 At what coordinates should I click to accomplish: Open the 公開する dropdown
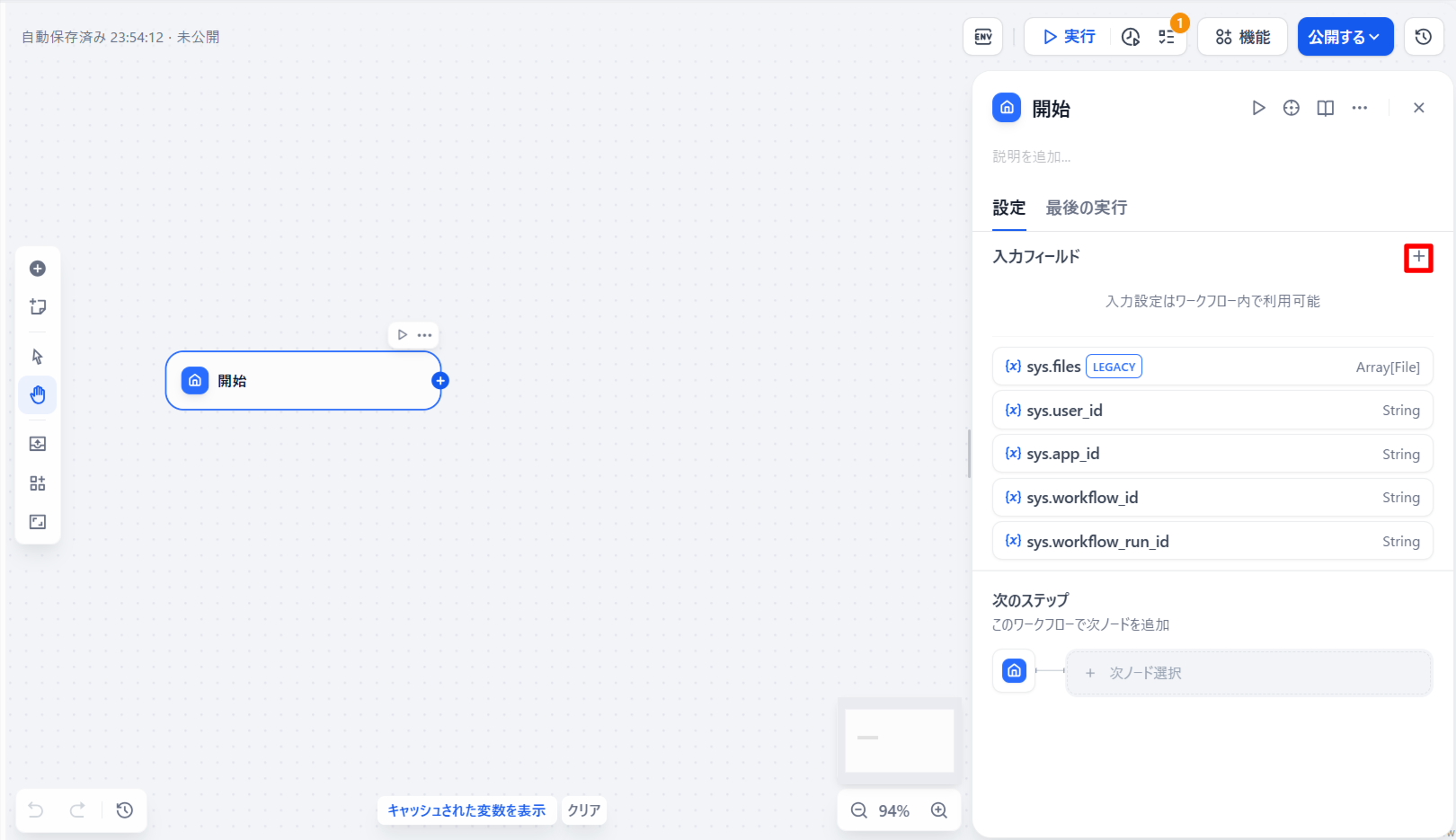point(1345,37)
